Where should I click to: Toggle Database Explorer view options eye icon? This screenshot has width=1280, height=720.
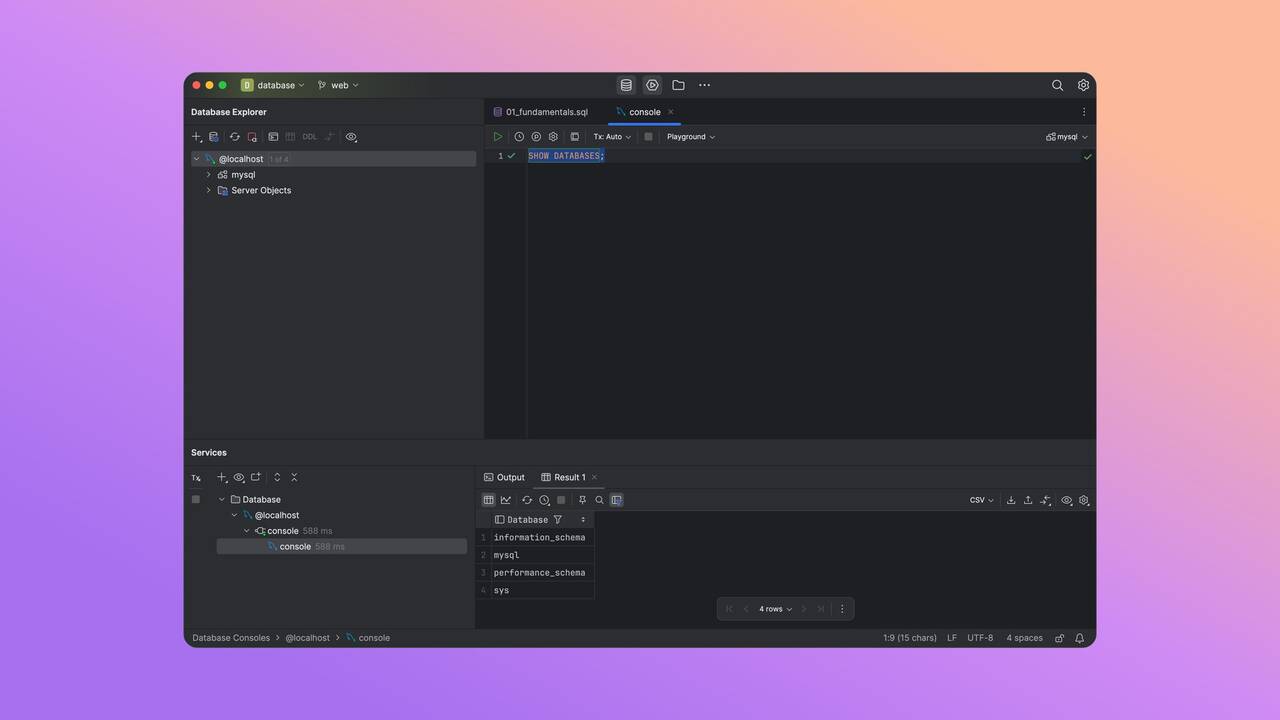[351, 137]
